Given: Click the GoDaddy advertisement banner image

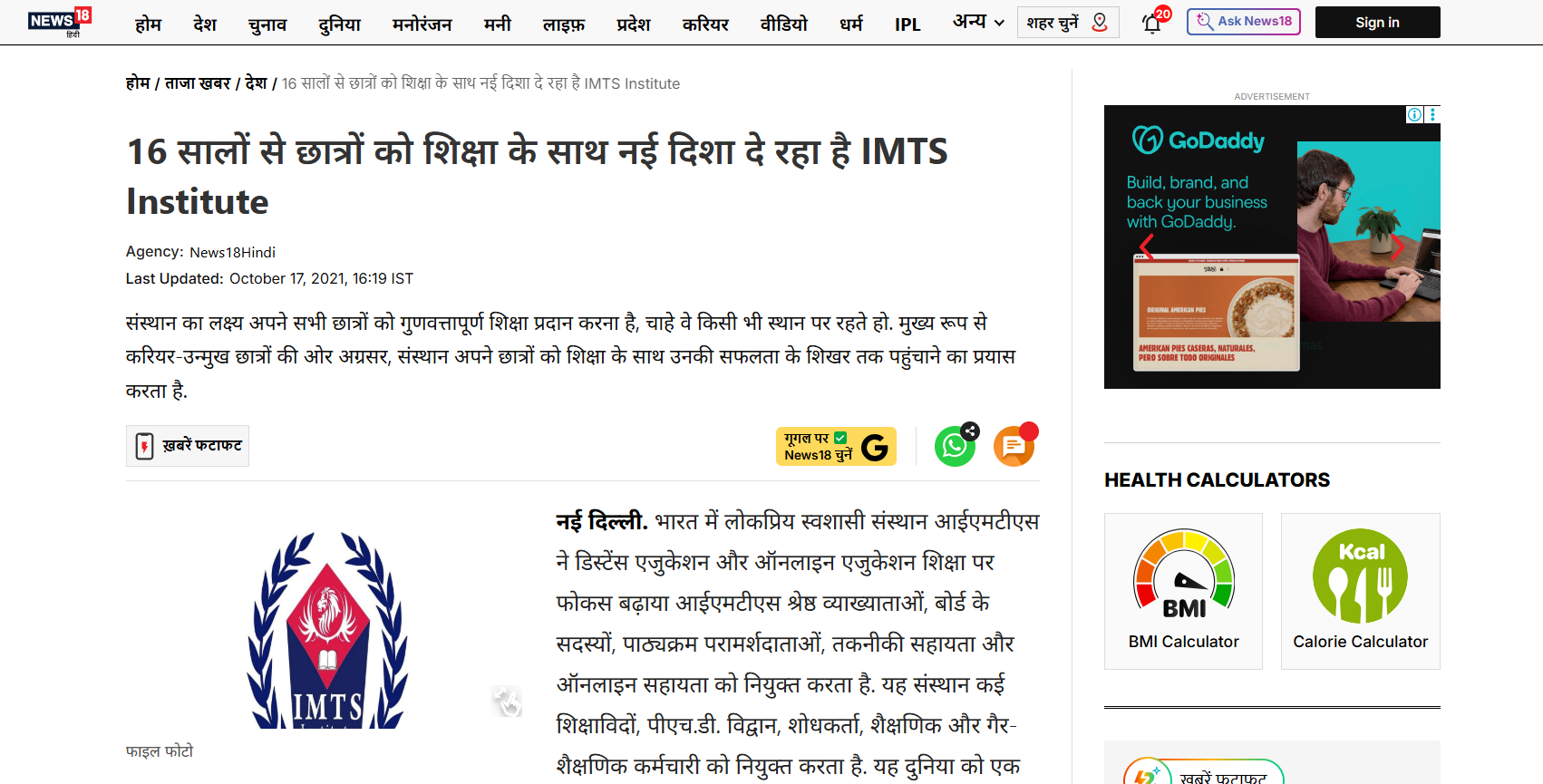Looking at the screenshot, I should click(1272, 247).
